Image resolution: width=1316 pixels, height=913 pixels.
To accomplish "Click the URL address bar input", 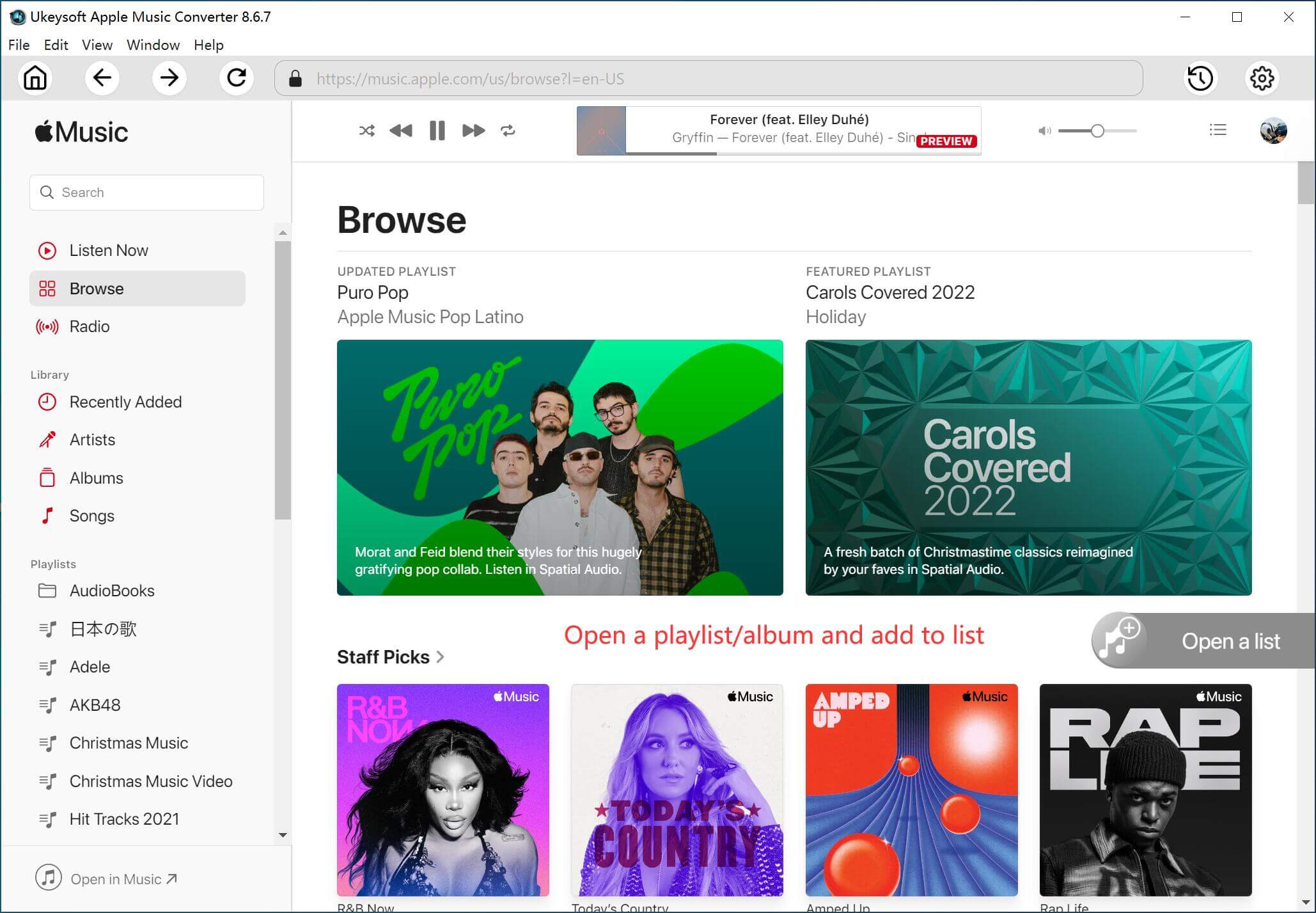I will pyautogui.click(x=709, y=79).
